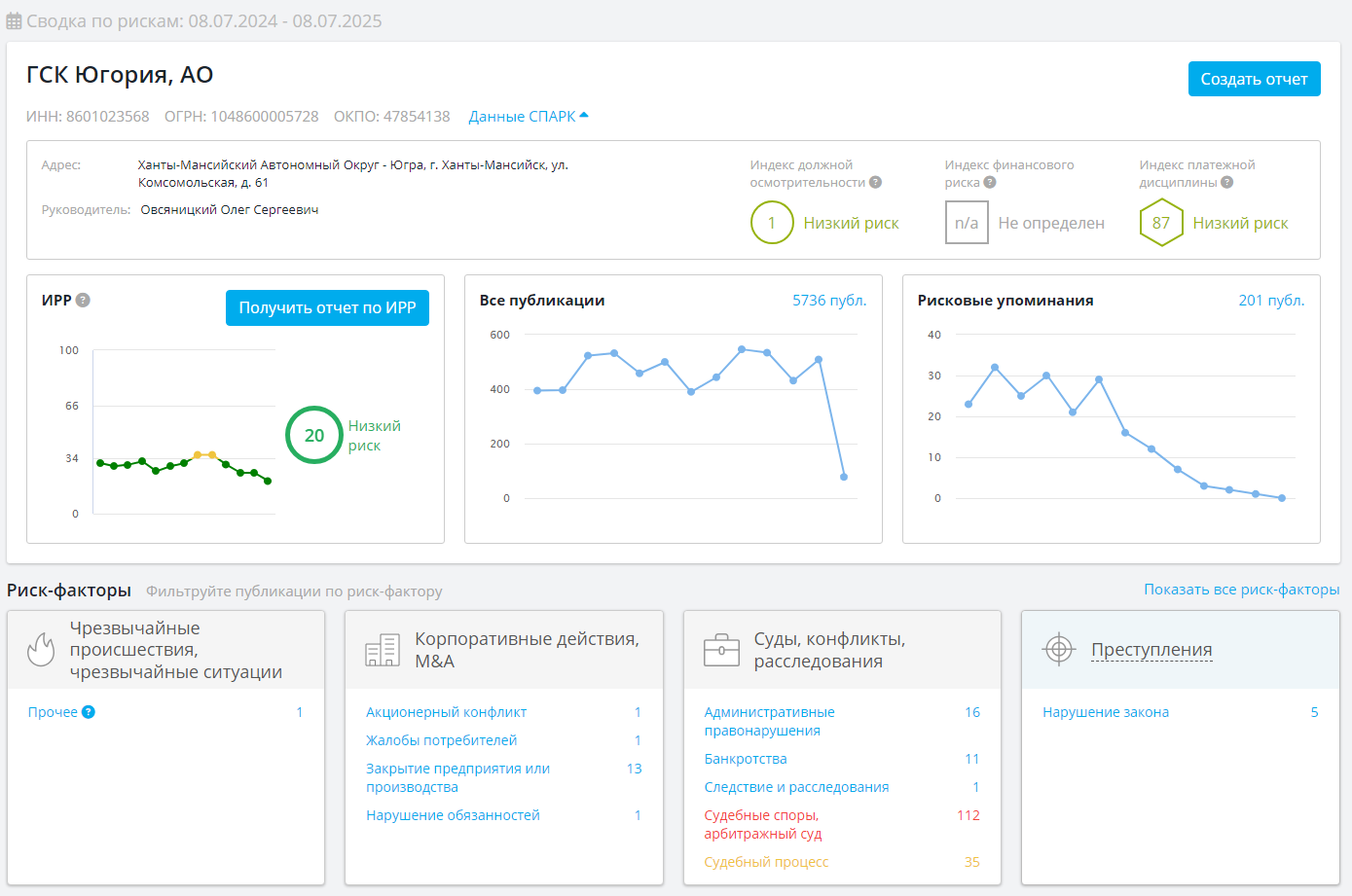
Task: Click the help icon next to Прочее
Action: click(x=89, y=712)
